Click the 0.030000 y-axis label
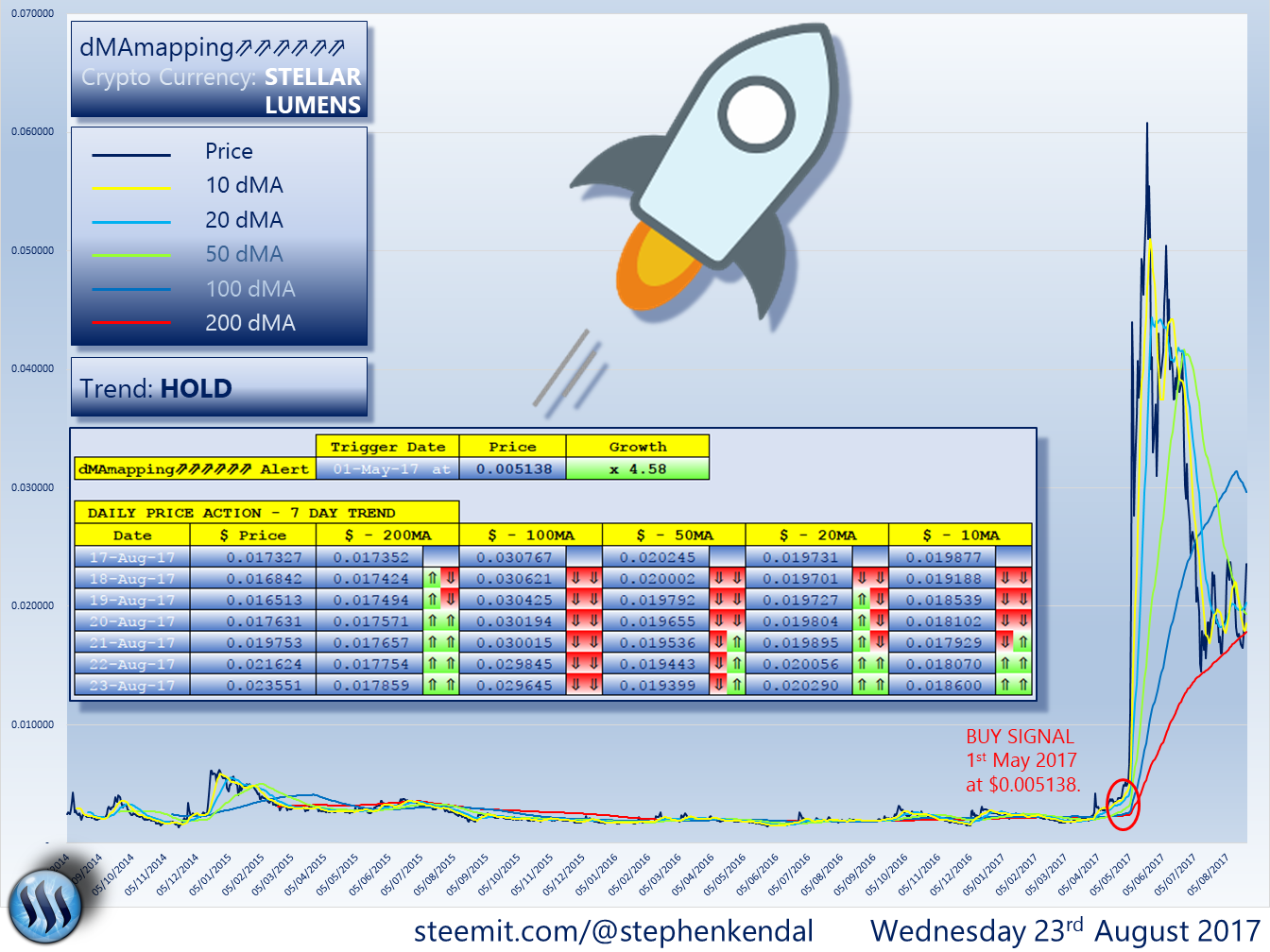This screenshot has height=952, width=1270. (x=33, y=487)
